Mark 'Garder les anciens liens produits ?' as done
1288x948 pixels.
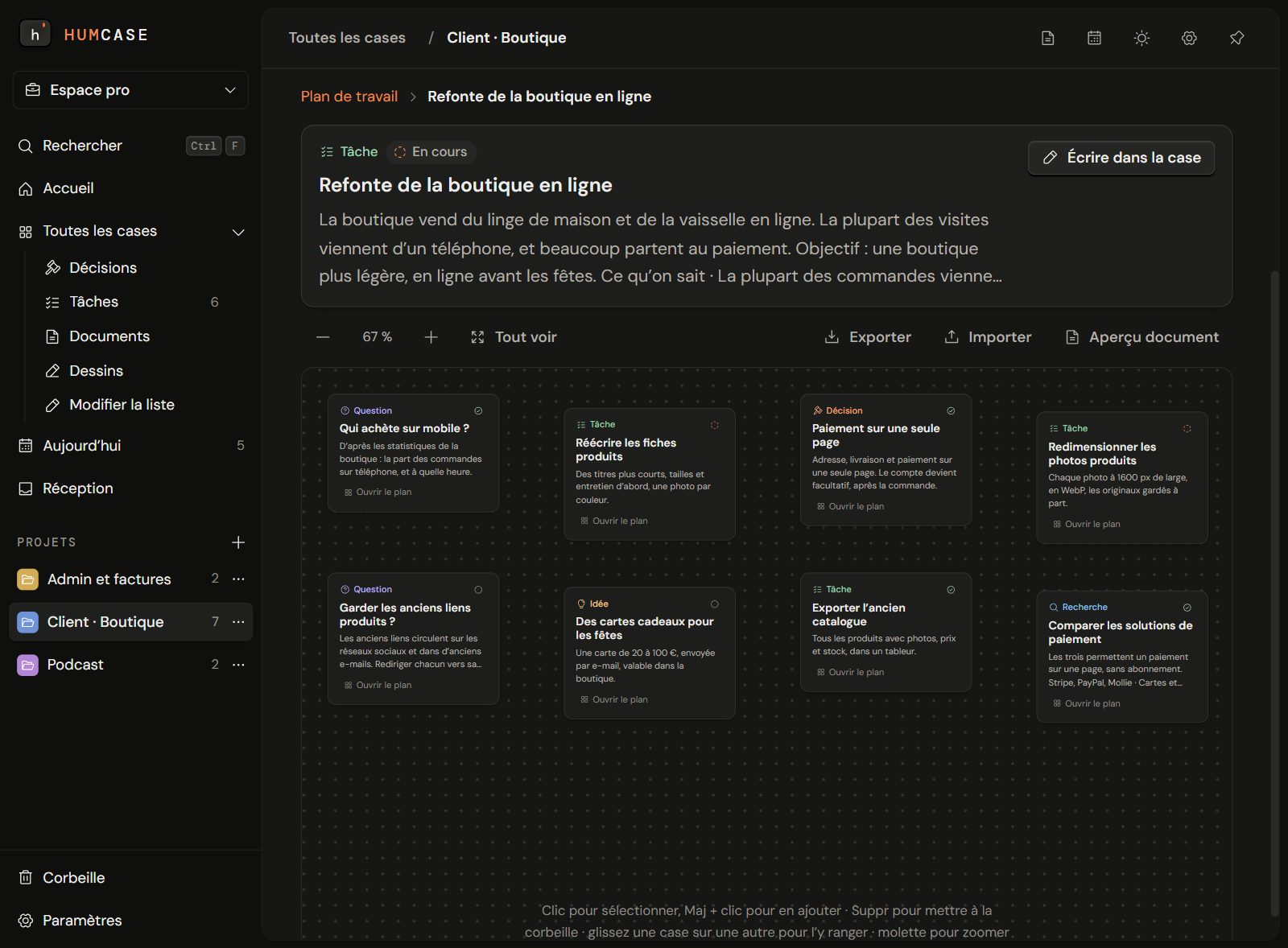pyautogui.click(x=478, y=590)
